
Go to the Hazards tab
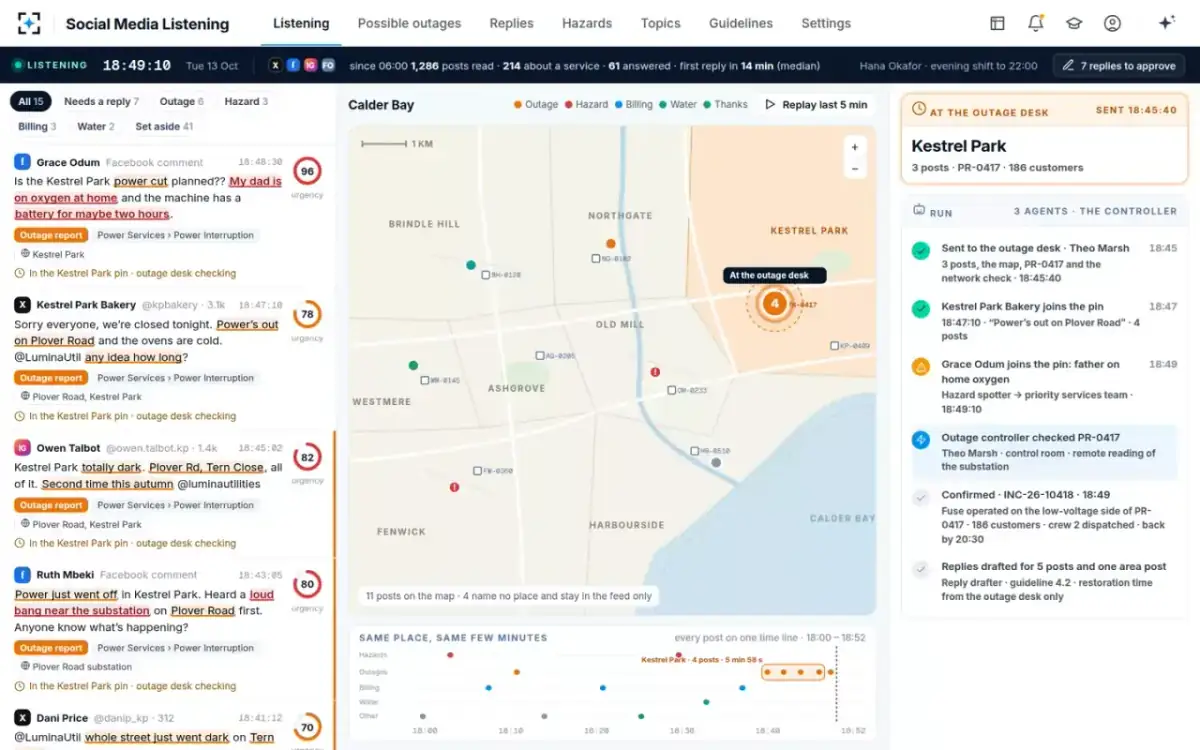click(x=587, y=23)
